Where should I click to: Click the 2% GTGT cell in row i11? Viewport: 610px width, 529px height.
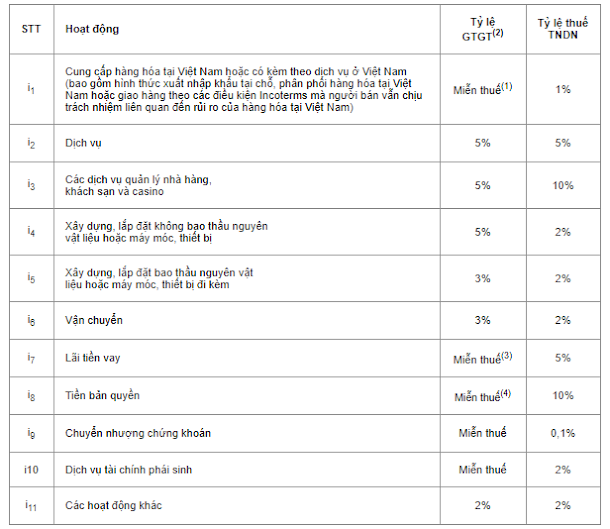point(482,505)
